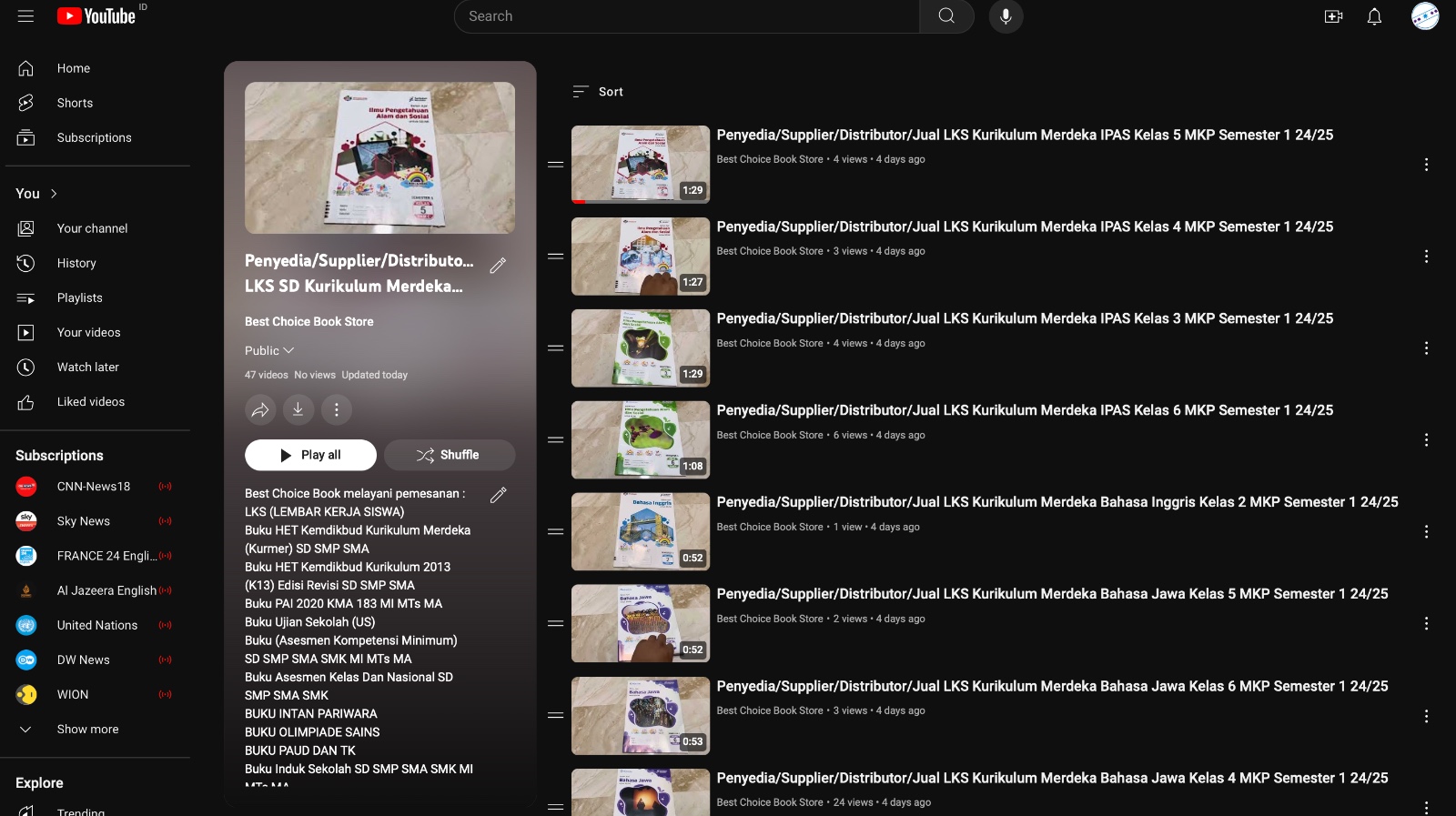This screenshot has width=1456, height=816.
Task: Open the Create video icon
Action: [1333, 16]
